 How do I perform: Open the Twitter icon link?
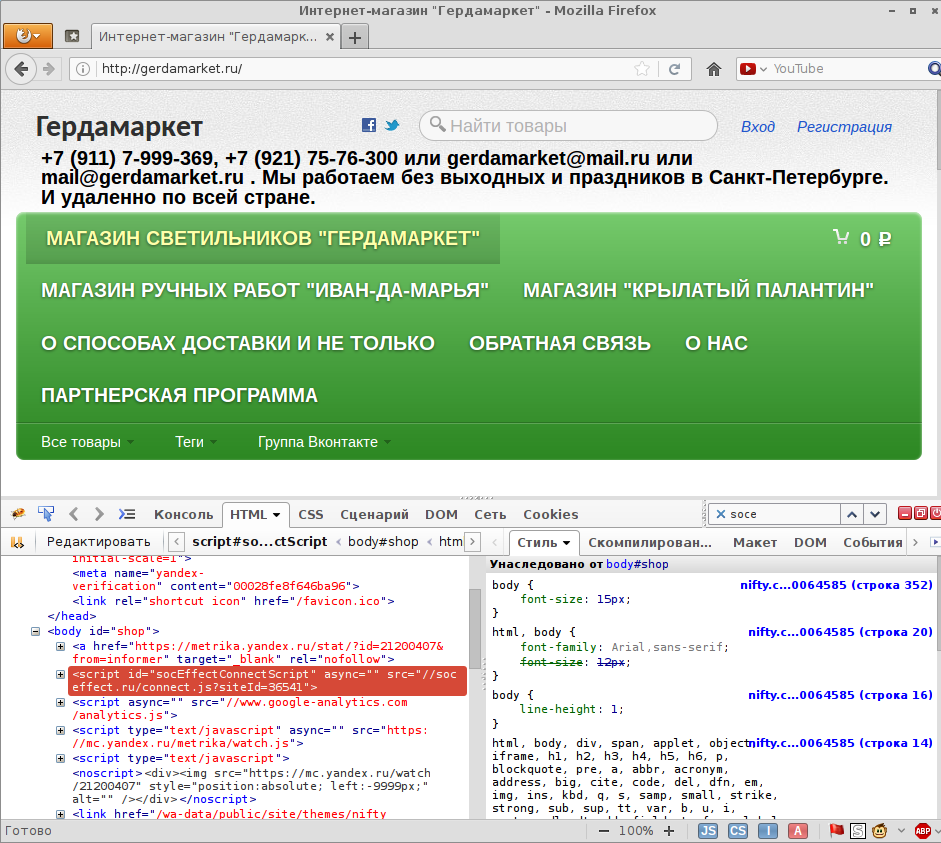[392, 126]
